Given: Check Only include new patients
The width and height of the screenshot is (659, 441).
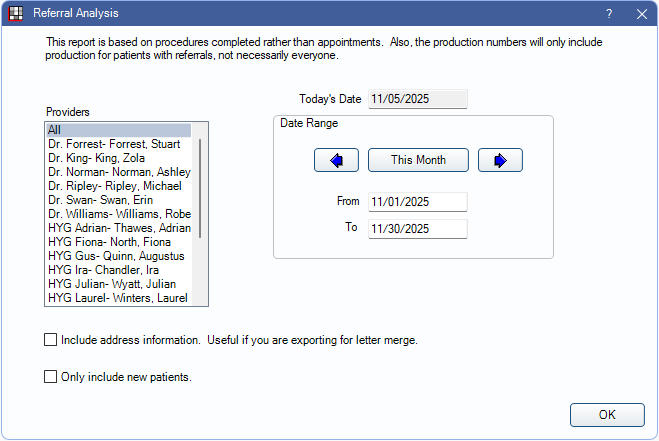Looking at the screenshot, I should [x=51, y=377].
